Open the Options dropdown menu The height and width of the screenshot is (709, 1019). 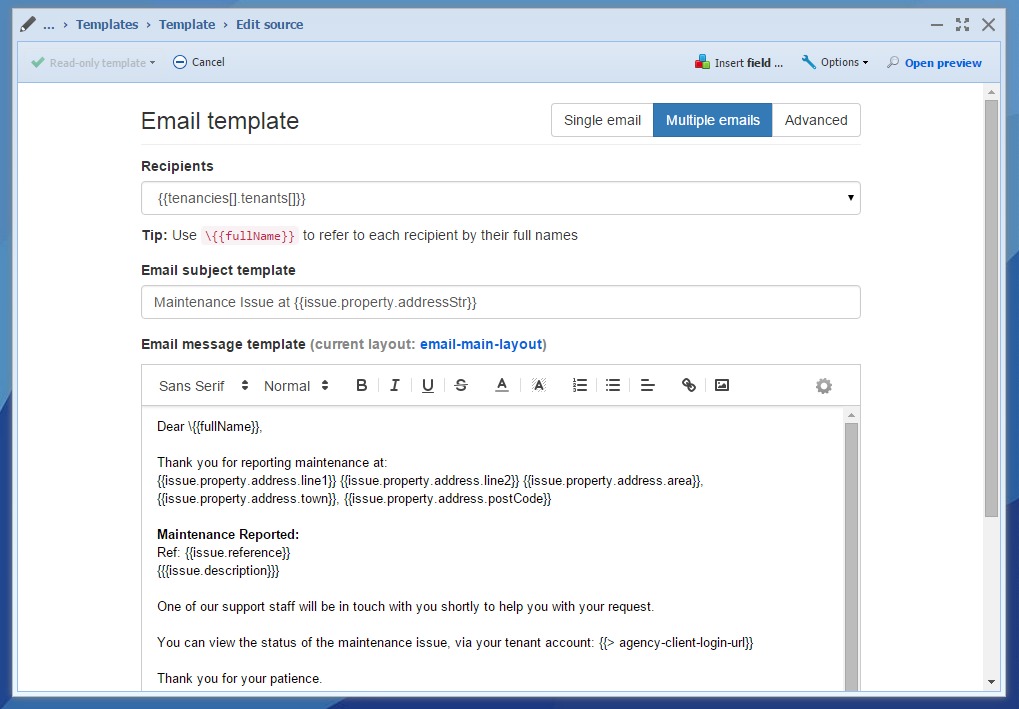coord(835,62)
